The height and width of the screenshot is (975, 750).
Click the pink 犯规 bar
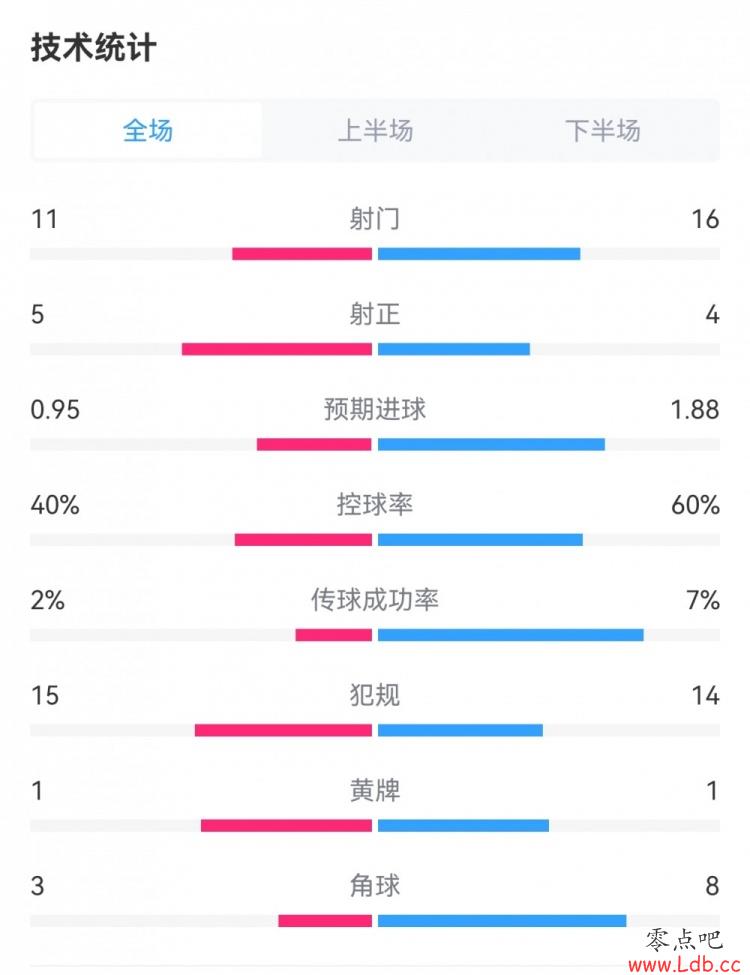pos(283,730)
